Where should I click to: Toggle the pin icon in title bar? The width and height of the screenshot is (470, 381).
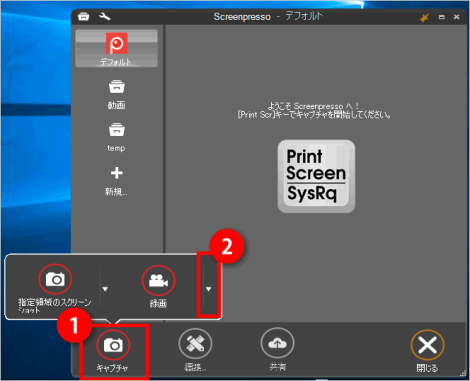coord(424,17)
